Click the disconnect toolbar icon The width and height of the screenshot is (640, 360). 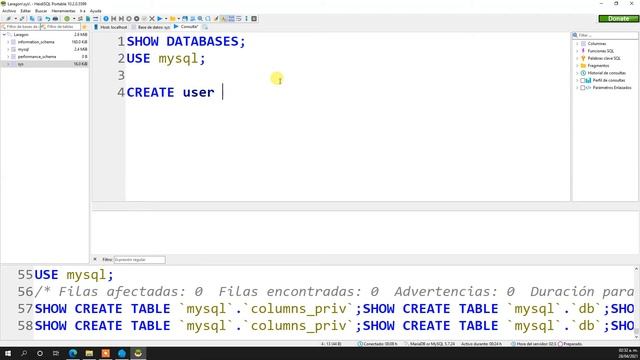[22, 19]
